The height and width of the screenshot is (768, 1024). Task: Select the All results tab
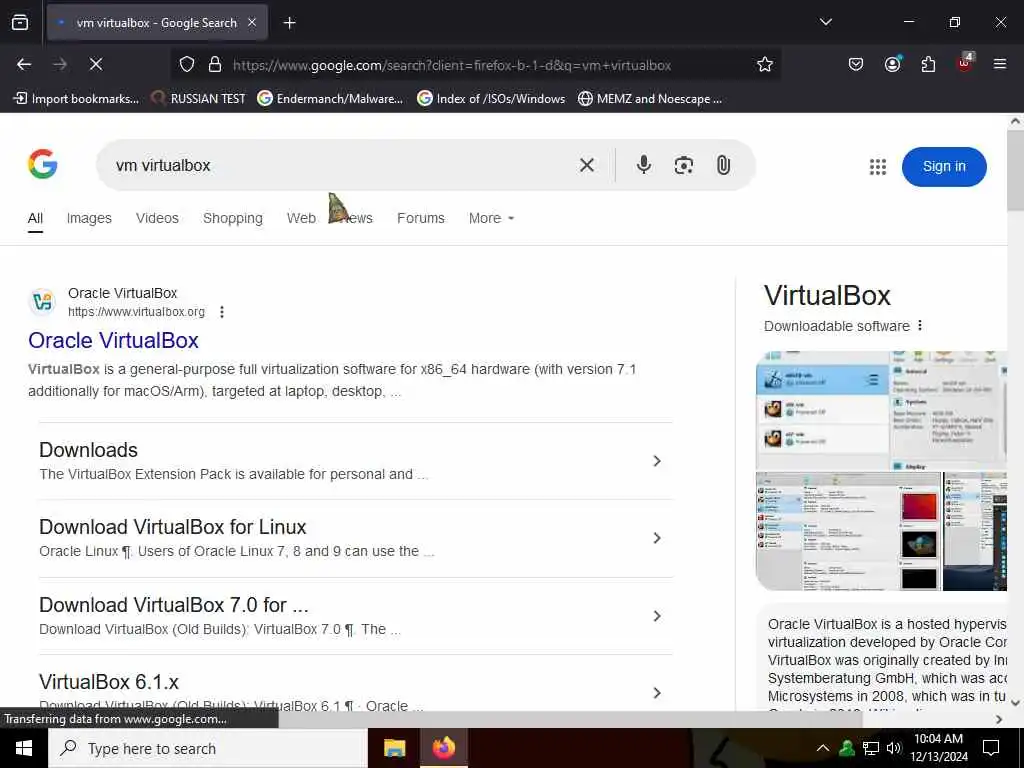[x=35, y=219]
